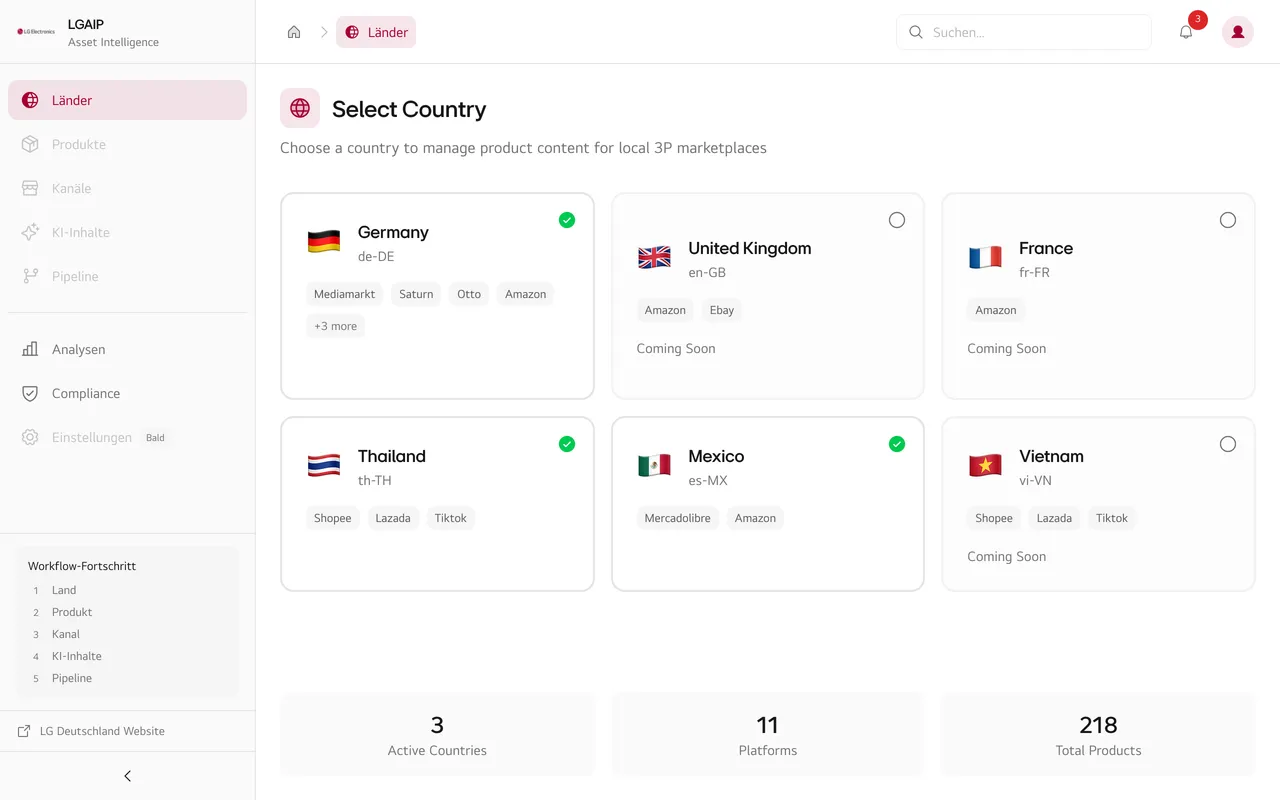The image size is (1280, 800).
Task: Click the Tiktok tag on Thailand card
Action: tap(450, 518)
